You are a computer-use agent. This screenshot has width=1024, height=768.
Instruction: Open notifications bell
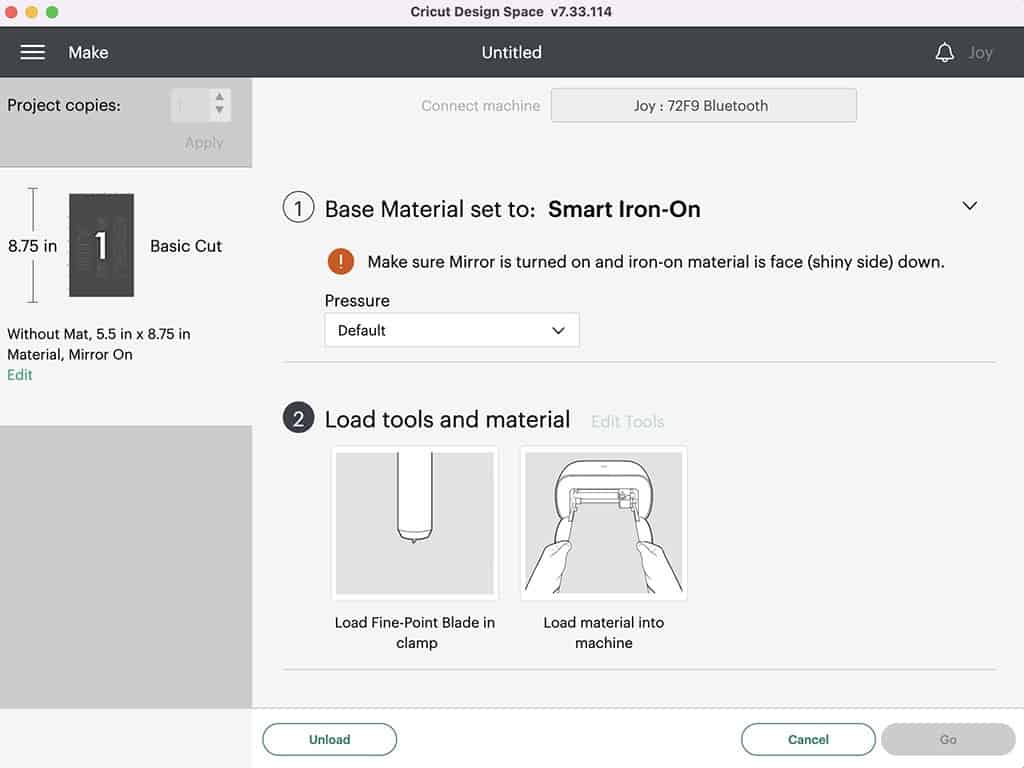pos(944,52)
